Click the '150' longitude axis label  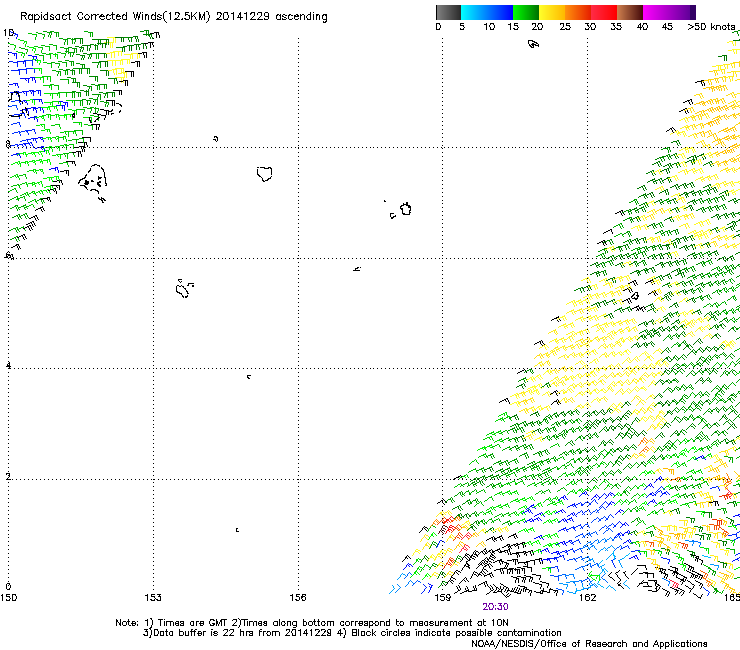point(8,598)
